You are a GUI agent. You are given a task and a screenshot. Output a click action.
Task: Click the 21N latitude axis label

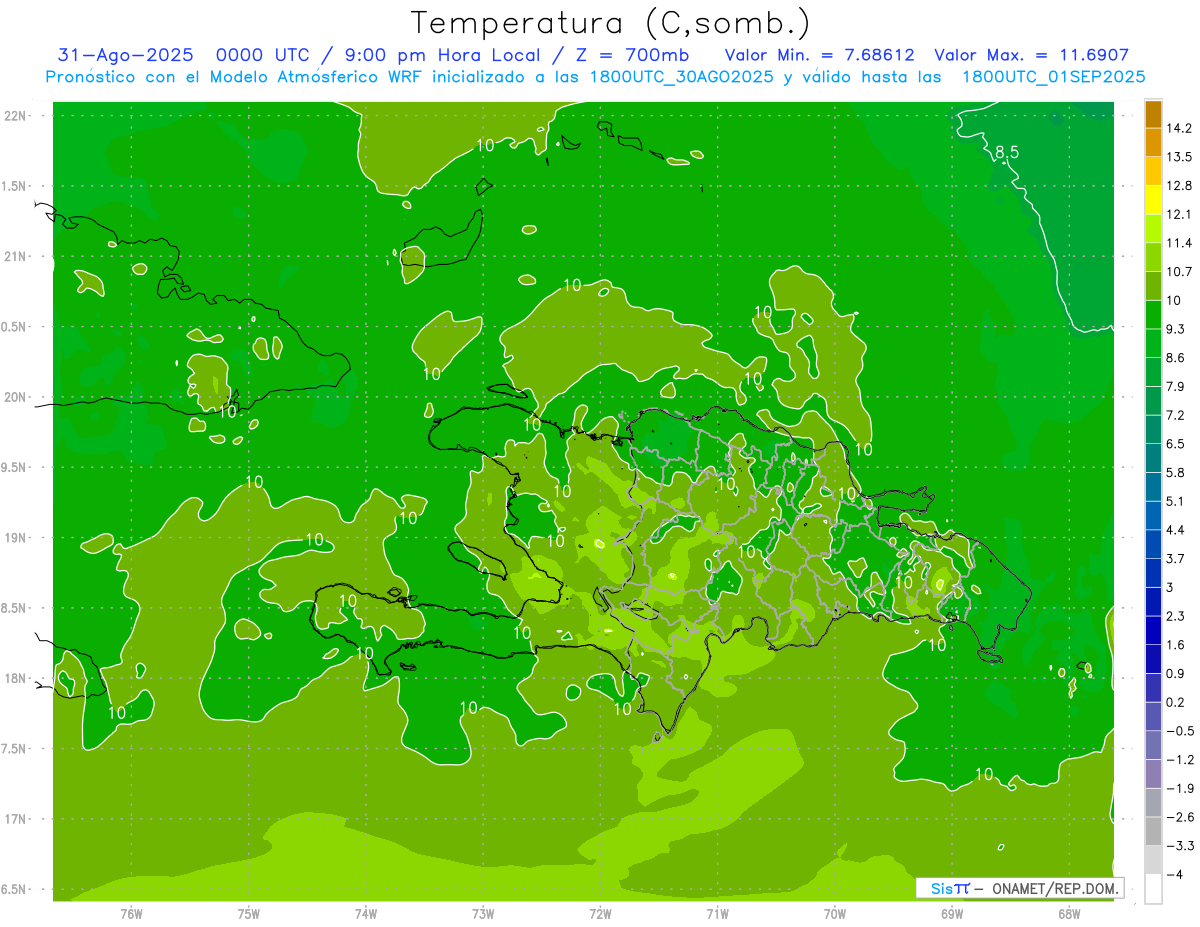click(x=15, y=256)
